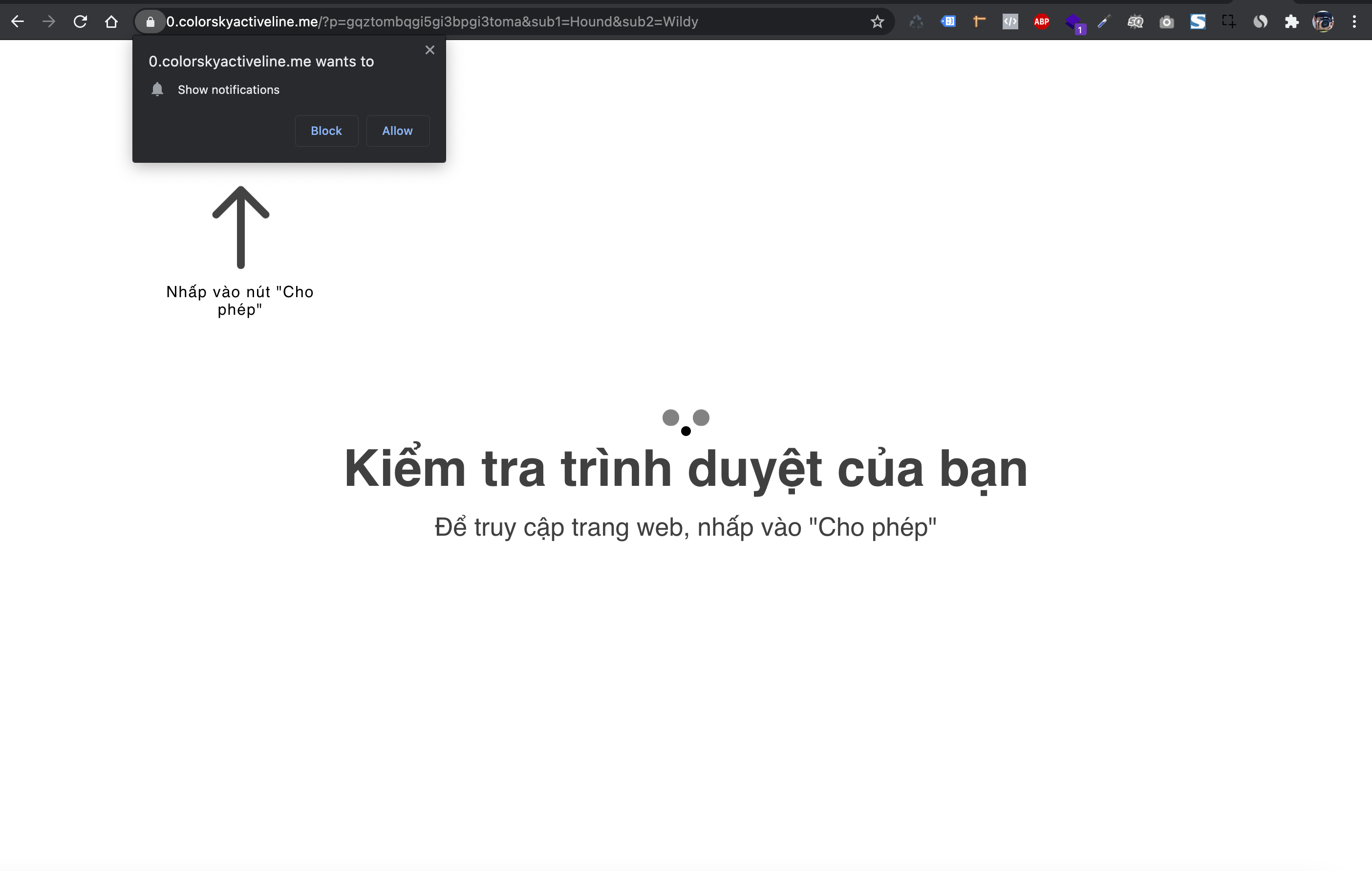Image resolution: width=1372 pixels, height=871 pixels.
Task: Reload the current page
Action: point(80,22)
